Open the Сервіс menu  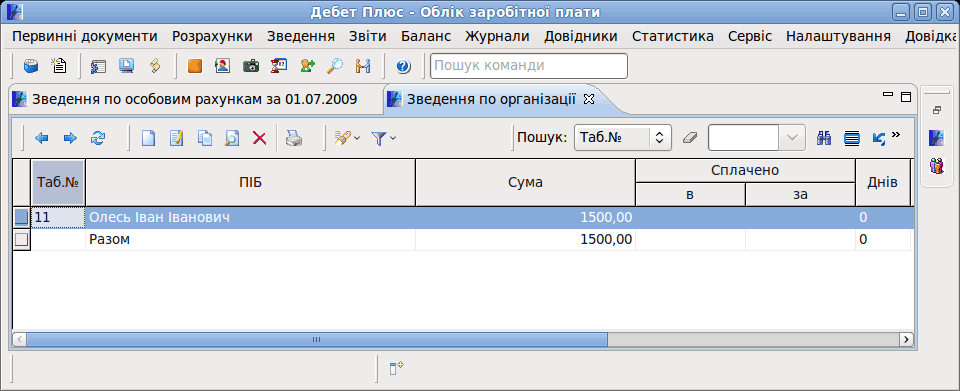(750, 36)
